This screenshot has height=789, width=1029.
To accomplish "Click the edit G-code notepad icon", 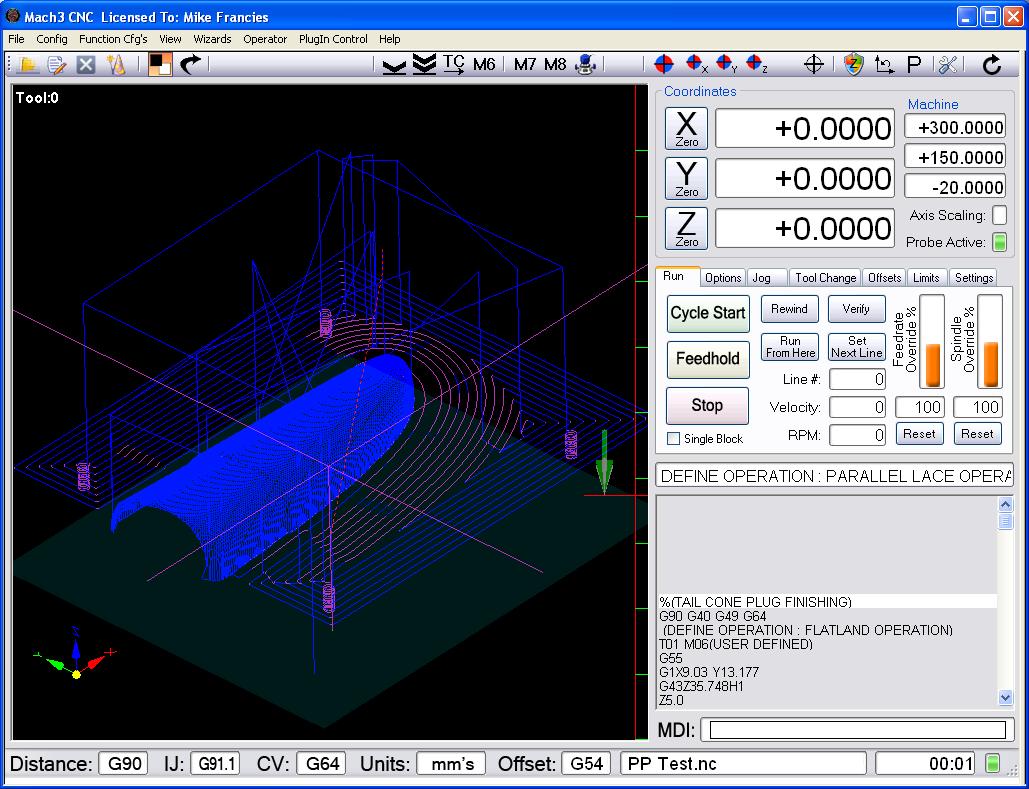I will [x=57, y=65].
